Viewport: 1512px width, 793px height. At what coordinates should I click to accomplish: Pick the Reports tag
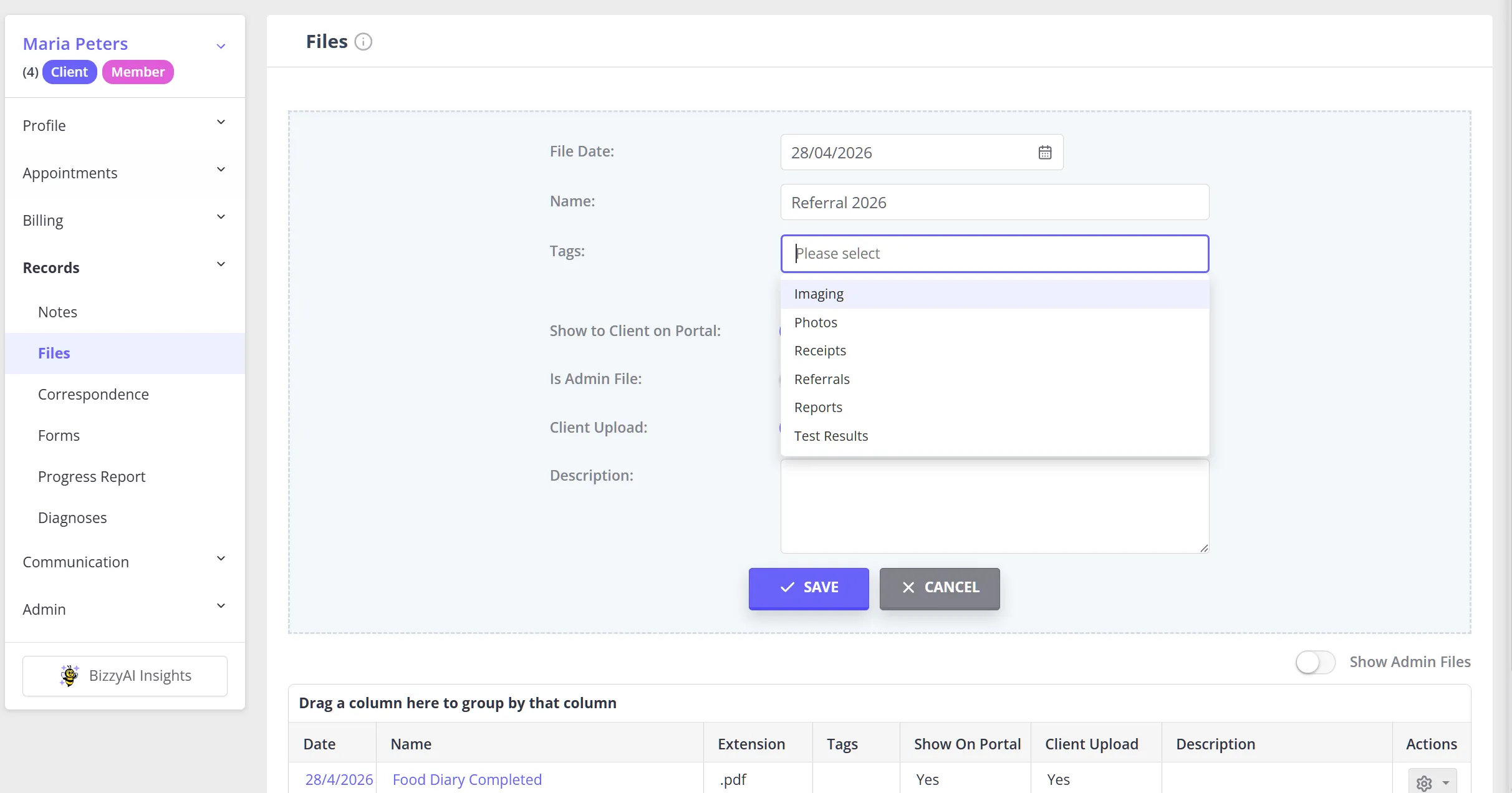click(994, 407)
